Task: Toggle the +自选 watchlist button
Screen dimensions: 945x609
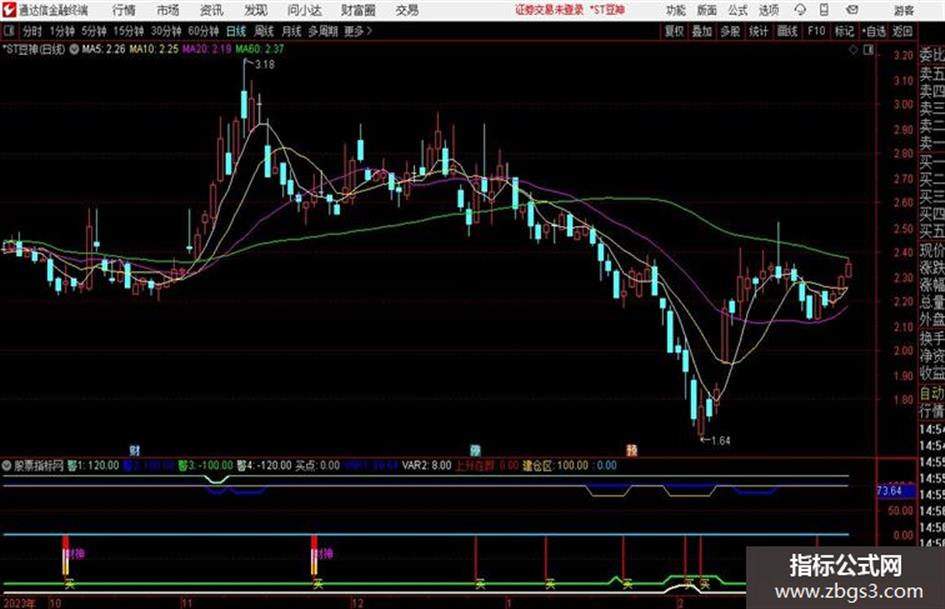Action: point(873,31)
